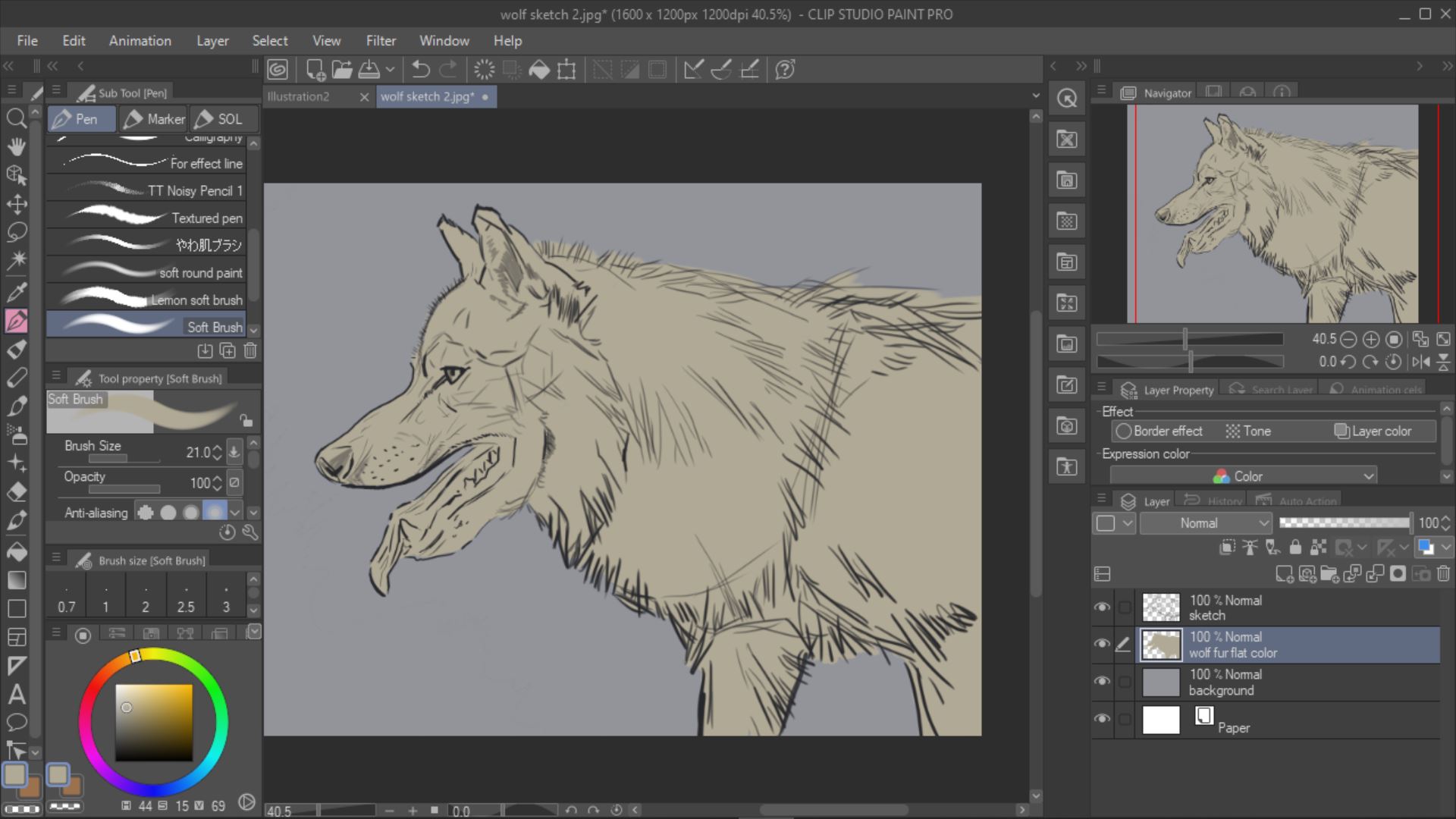The width and height of the screenshot is (1456, 819).
Task: Delete the selected sub tool with trash icon
Action: [x=250, y=350]
